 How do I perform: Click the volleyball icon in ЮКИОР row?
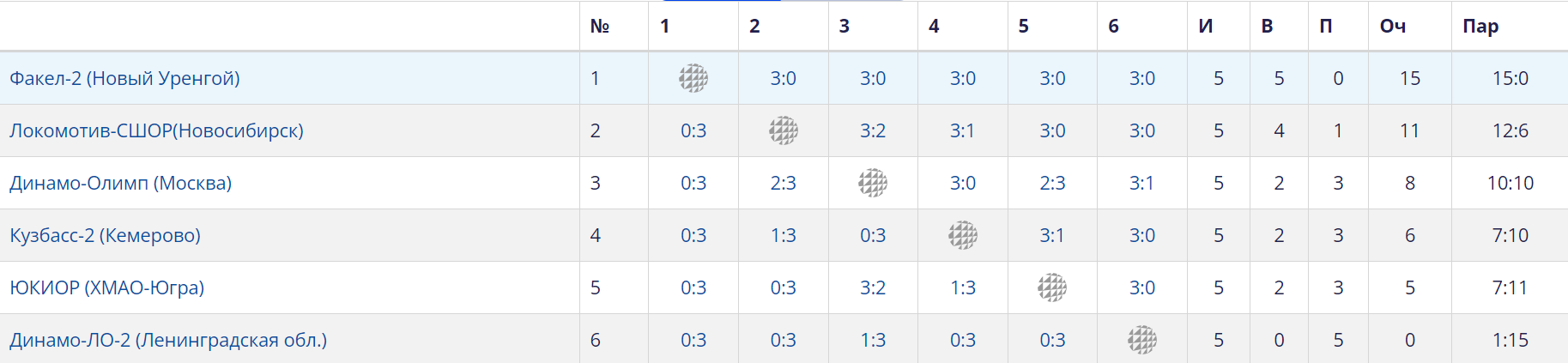(1052, 287)
